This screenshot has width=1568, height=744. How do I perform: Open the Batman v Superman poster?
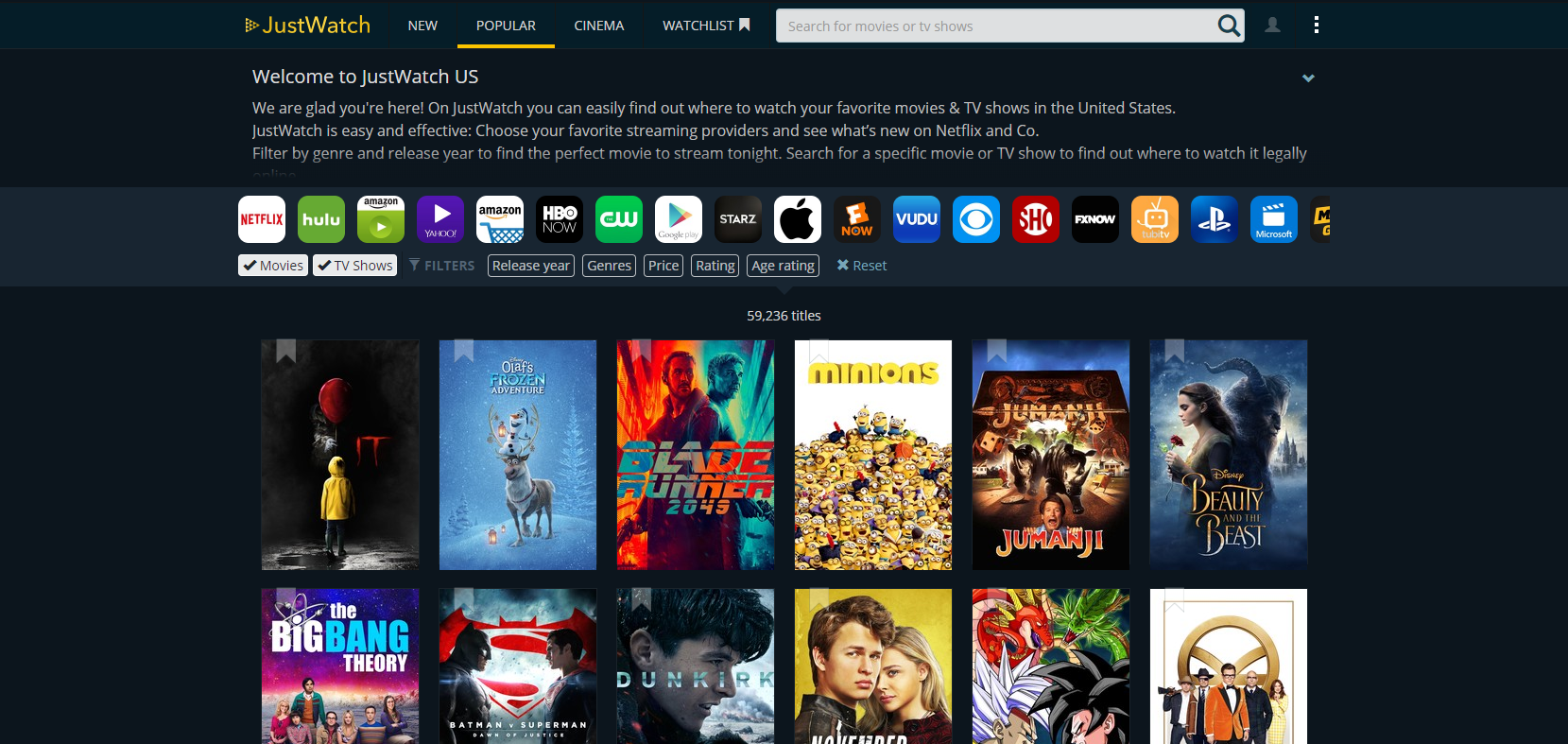[518, 666]
